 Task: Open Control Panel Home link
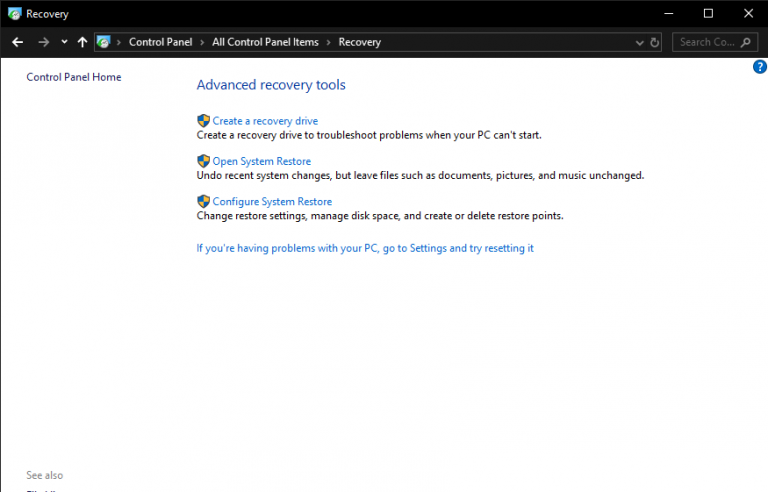coord(74,77)
